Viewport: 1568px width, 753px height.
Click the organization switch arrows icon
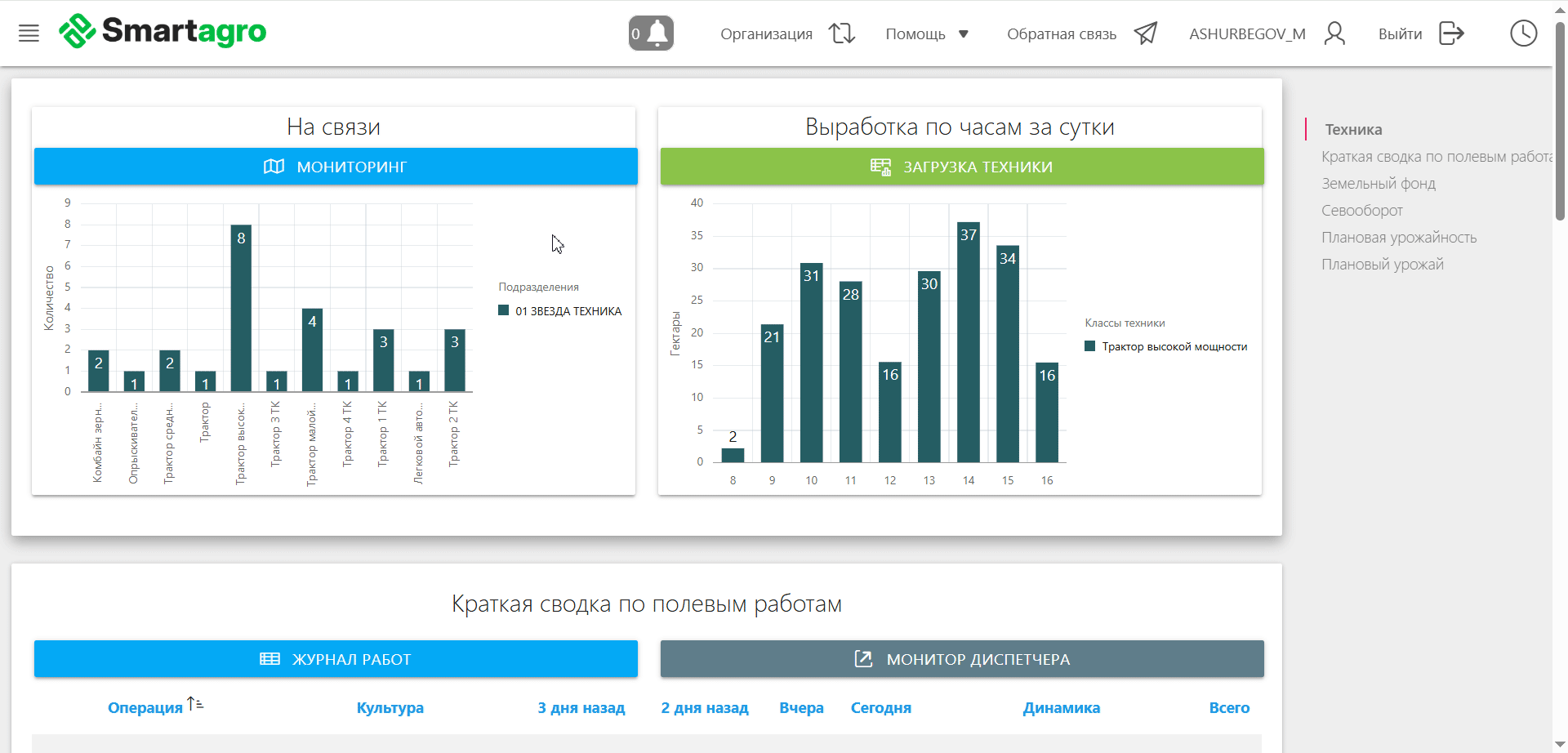click(x=841, y=33)
